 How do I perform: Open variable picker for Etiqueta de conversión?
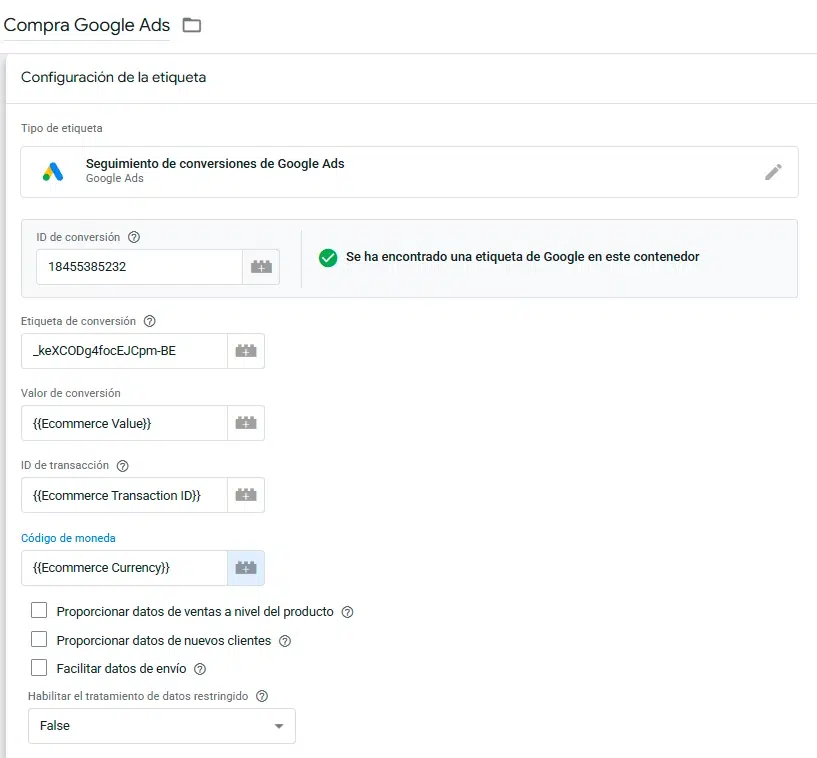click(246, 351)
